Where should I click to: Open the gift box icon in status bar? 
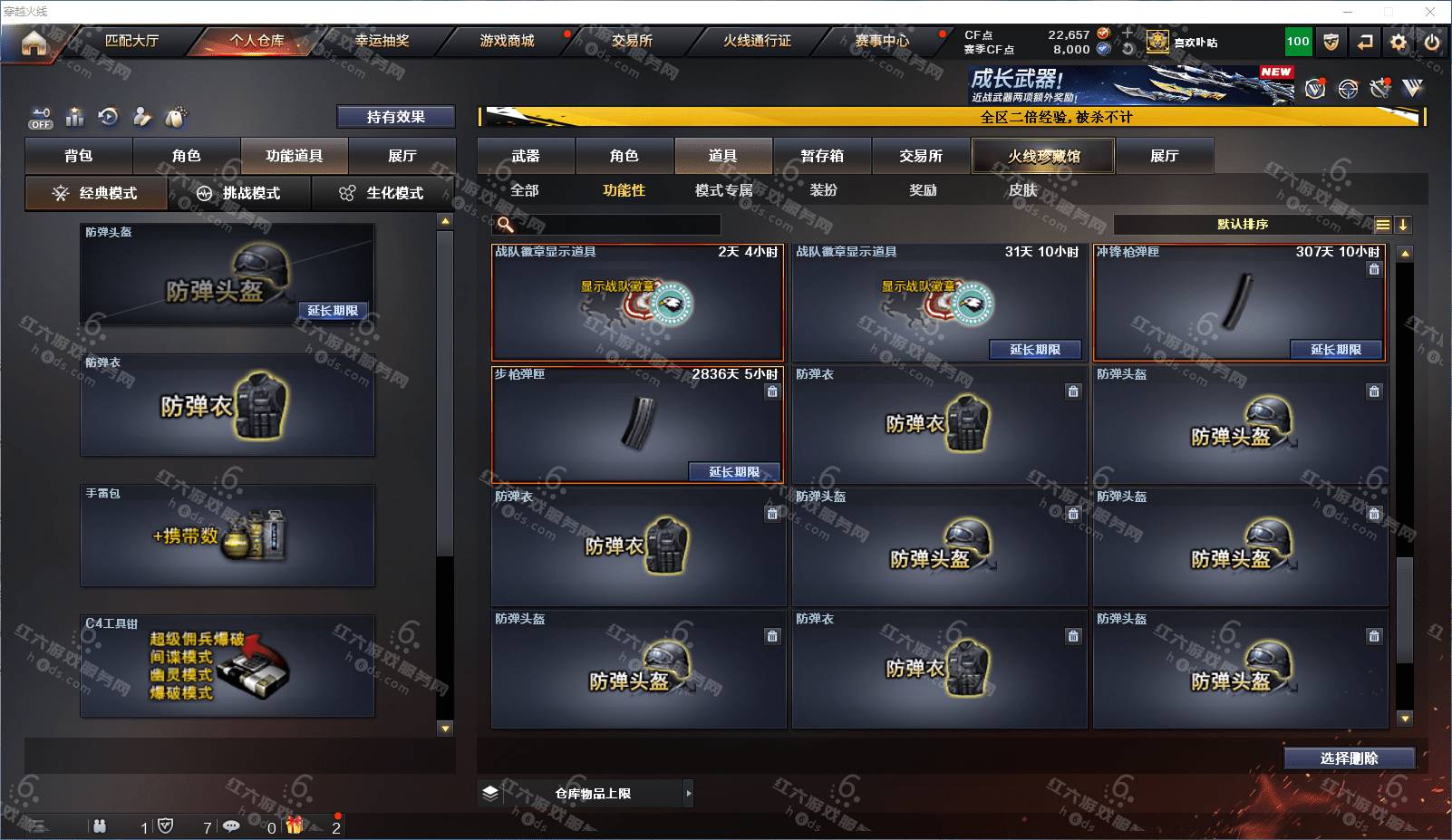(295, 825)
